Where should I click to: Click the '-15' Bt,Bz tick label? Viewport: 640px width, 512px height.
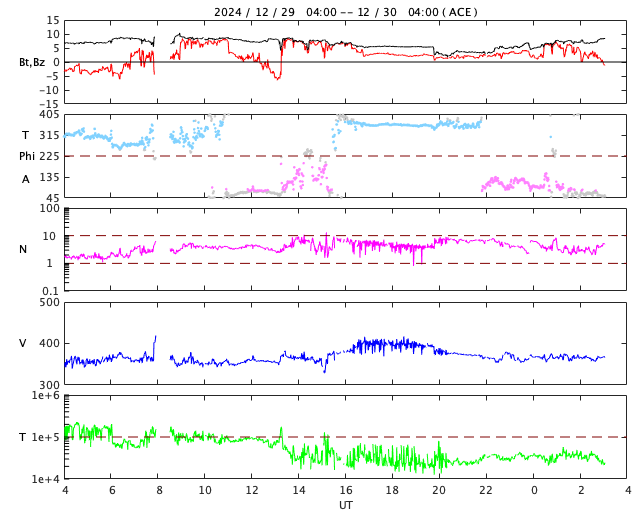tap(49, 103)
